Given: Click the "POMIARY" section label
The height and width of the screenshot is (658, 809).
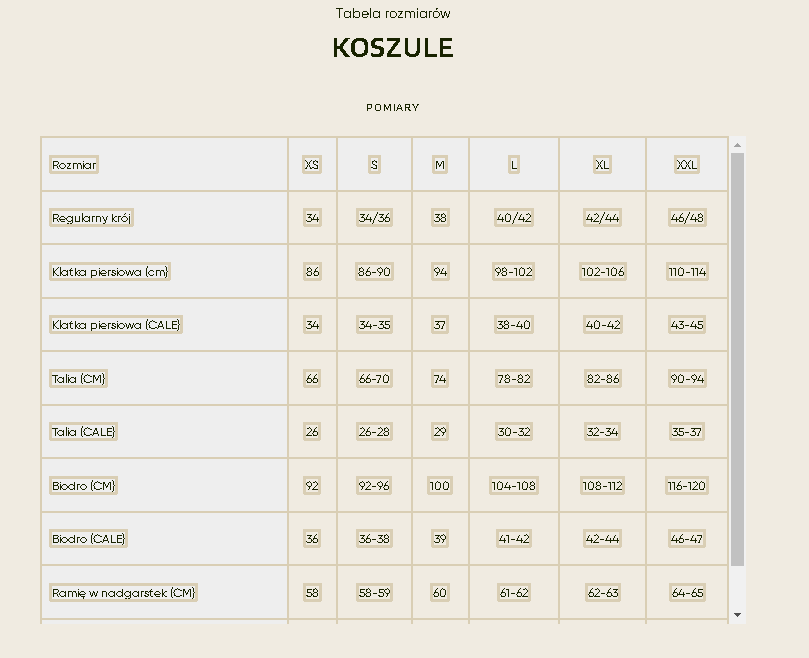Looking at the screenshot, I should (x=393, y=107).
